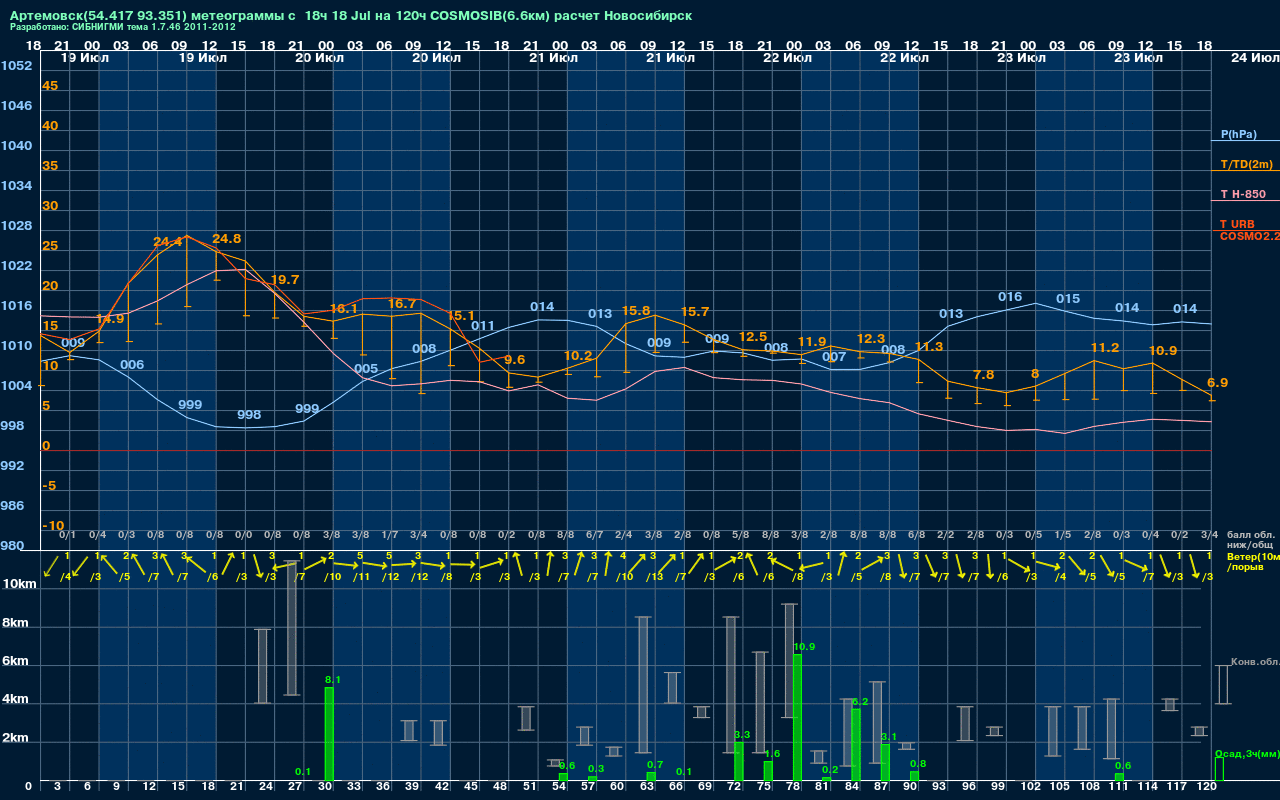Click the 'балл обл.' cloud cover legend label

pyautogui.click(x=1253, y=535)
